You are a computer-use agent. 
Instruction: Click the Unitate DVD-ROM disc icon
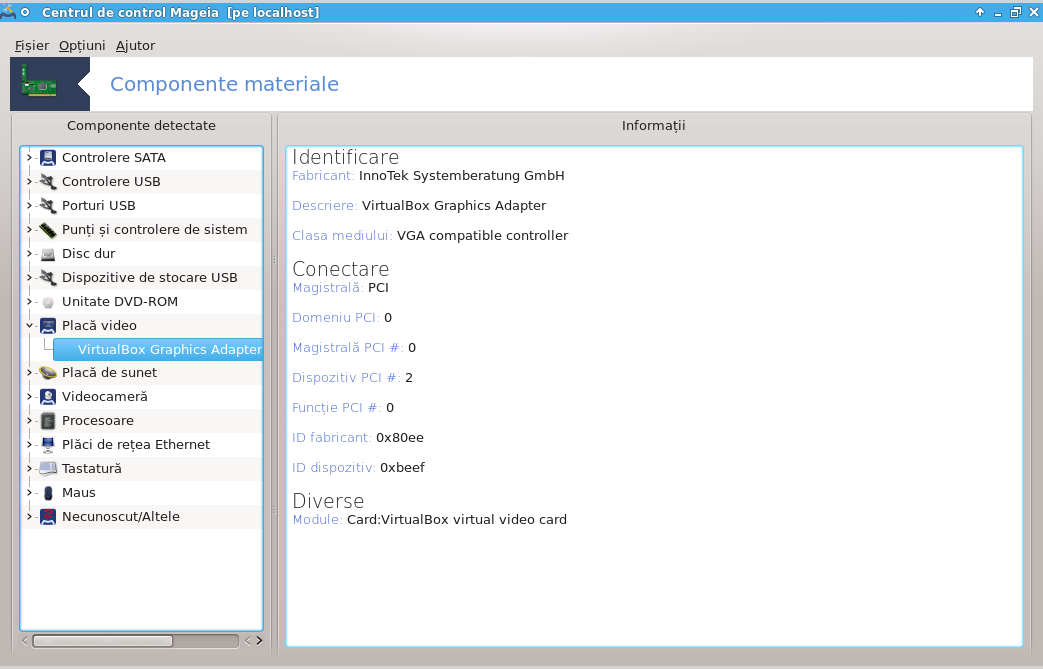[48, 302]
